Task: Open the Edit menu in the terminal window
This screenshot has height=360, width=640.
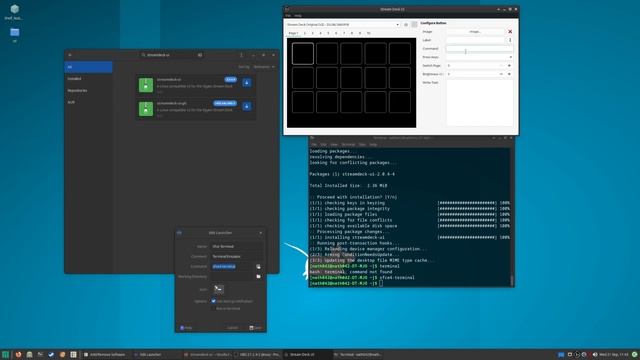Action: click(323, 144)
